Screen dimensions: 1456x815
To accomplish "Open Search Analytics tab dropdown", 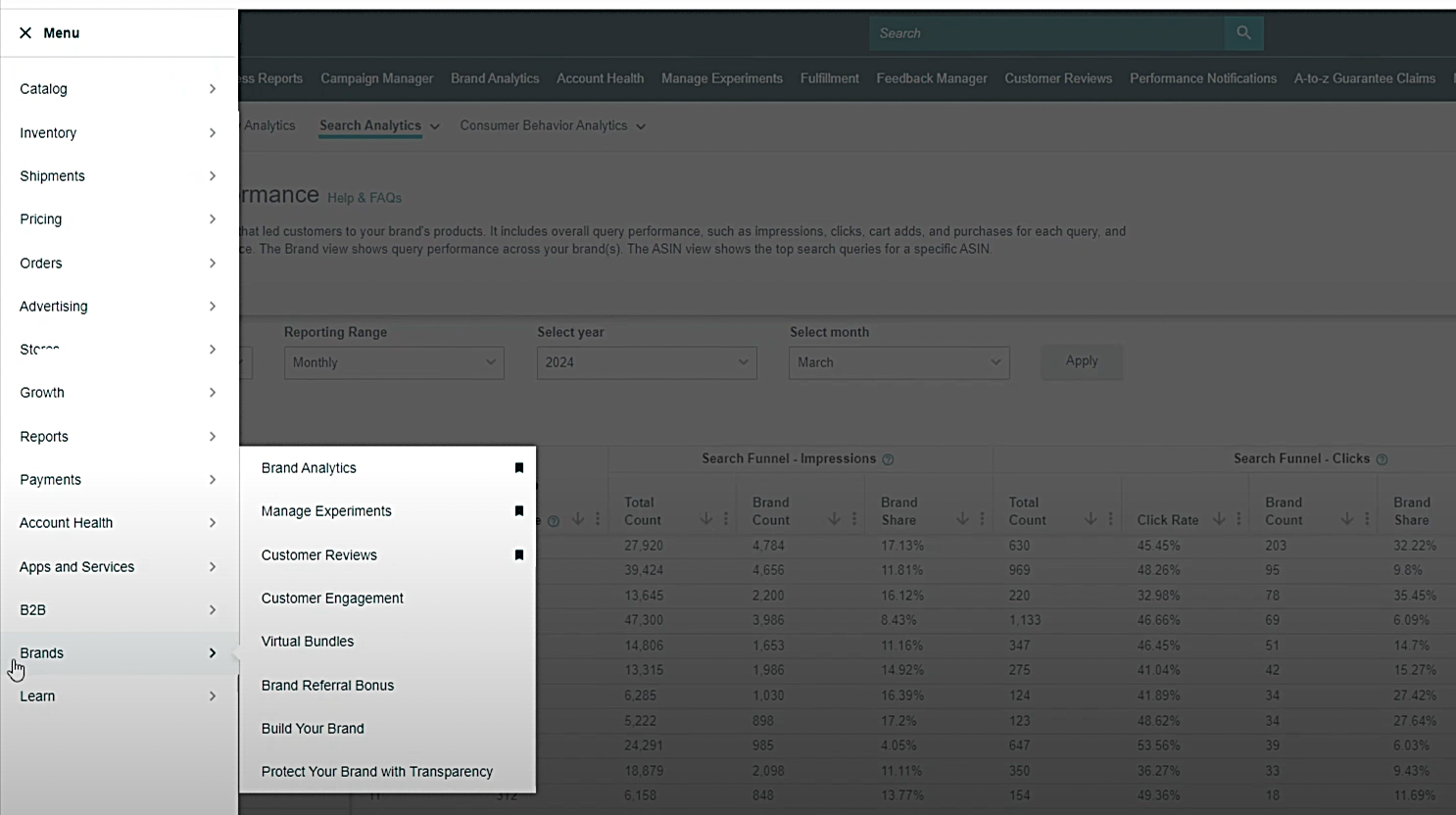I will point(435,126).
